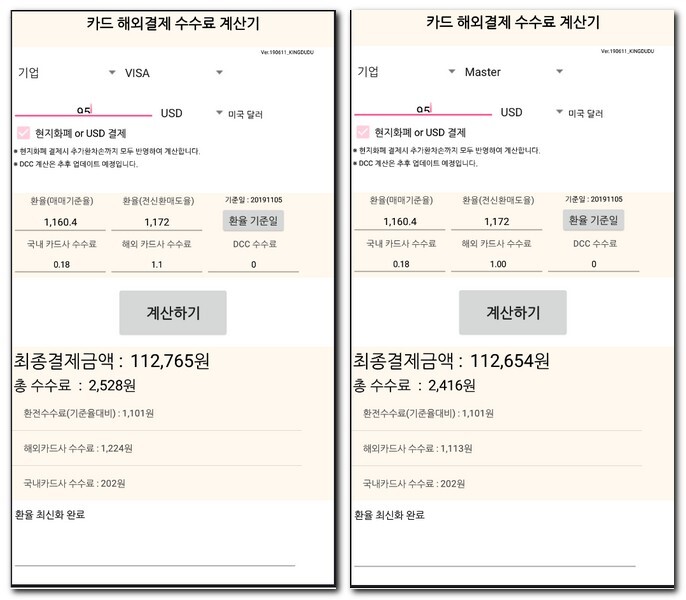Viewport: 686px width, 600px height.
Task: Edit 매매기준율 field 1,160.4 in Master screen
Action: click(400, 221)
